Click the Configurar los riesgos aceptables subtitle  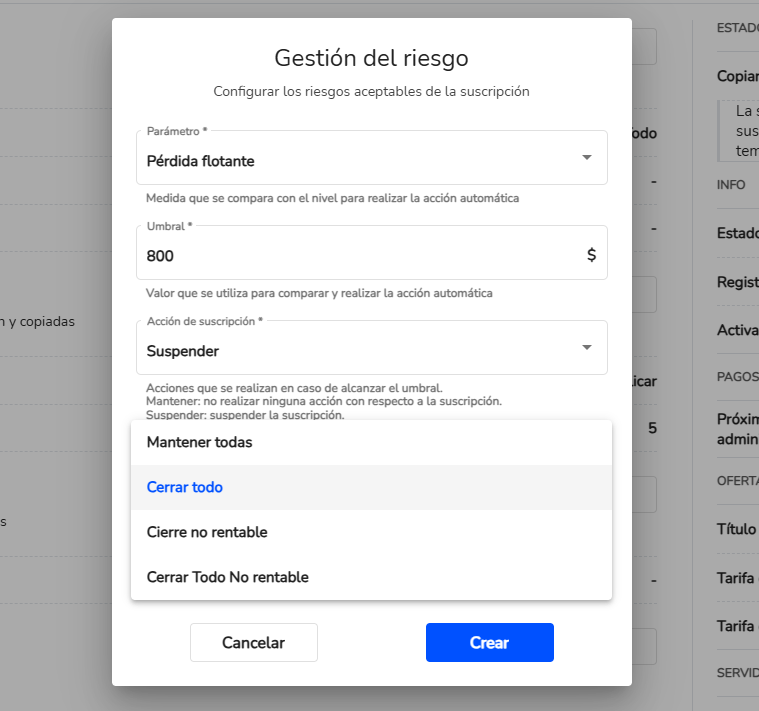[371, 91]
